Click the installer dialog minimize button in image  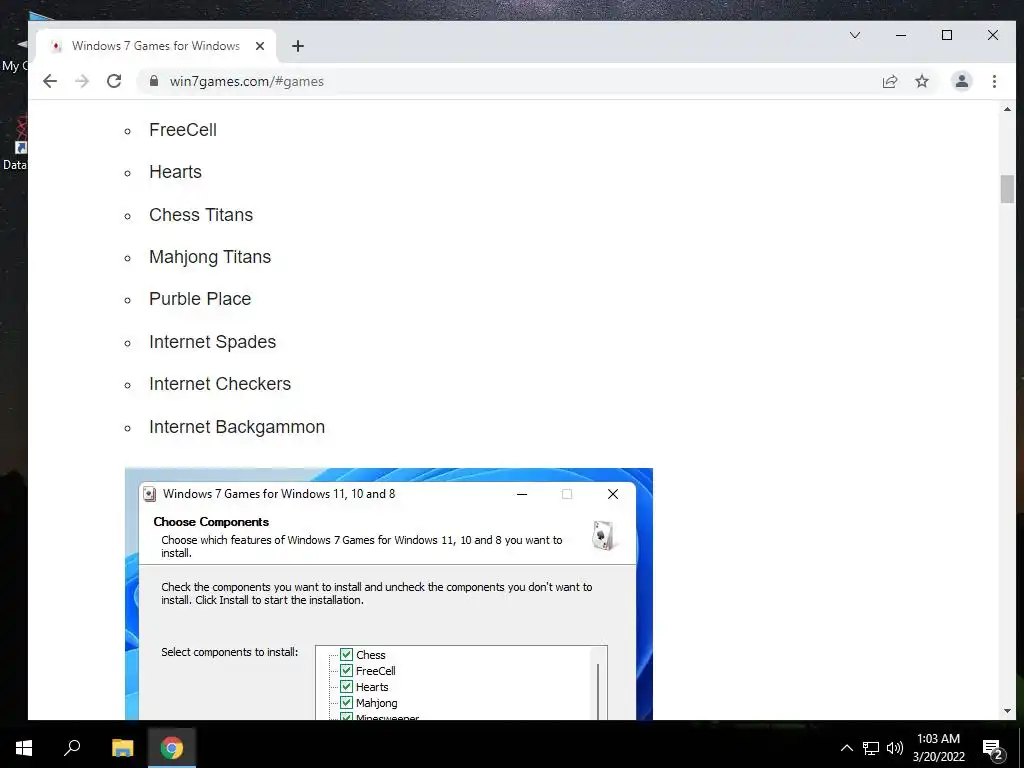(x=522, y=494)
